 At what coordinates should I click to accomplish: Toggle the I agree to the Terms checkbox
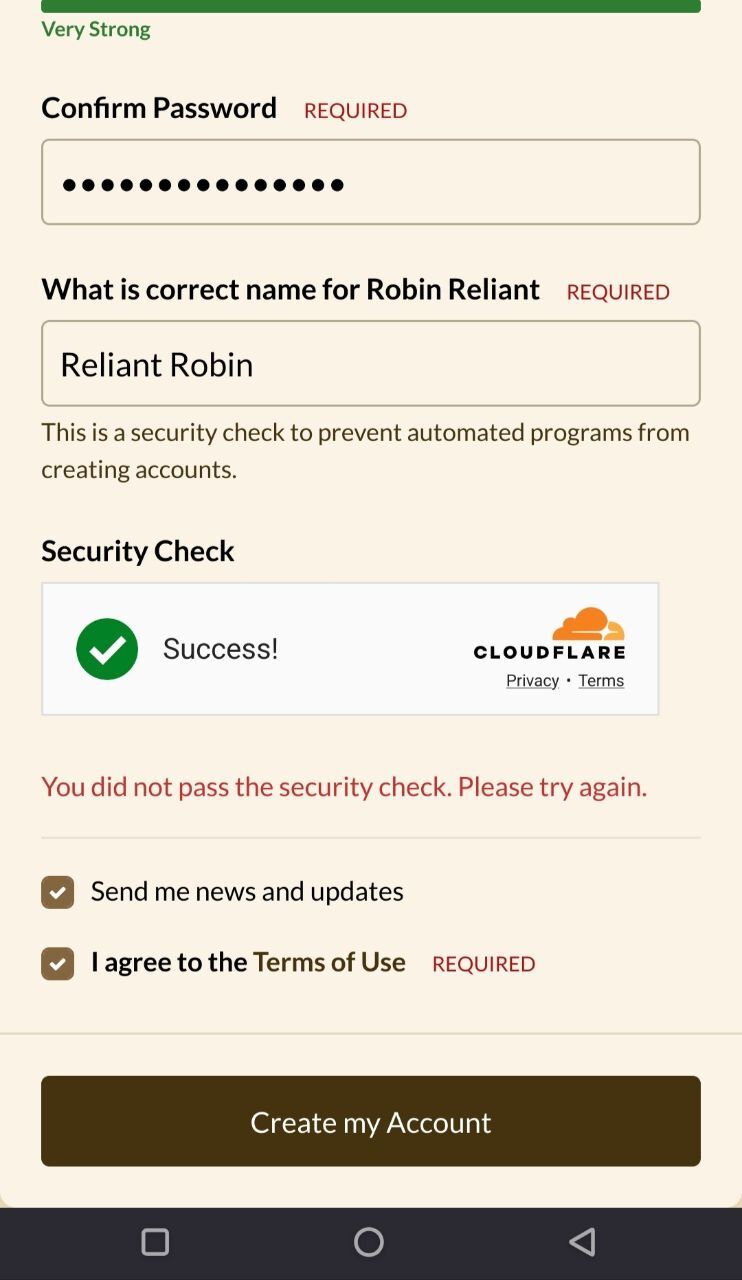point(58,964)
